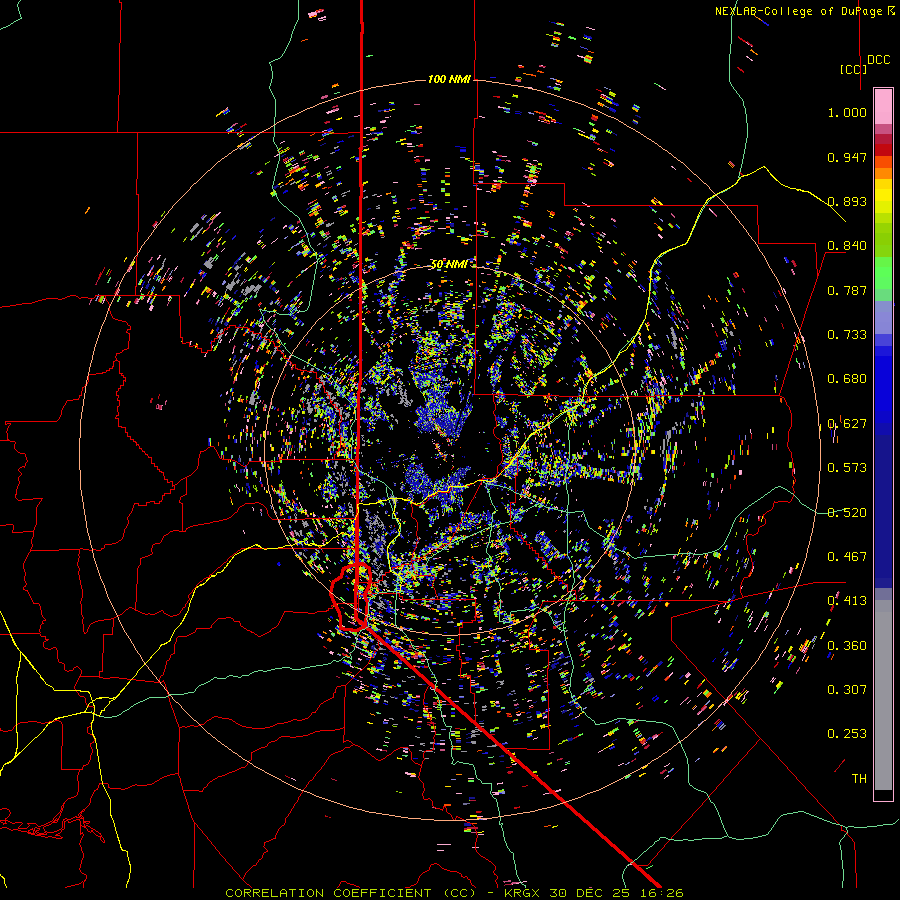The width and height of the screenshot is (900, 900).
Task: Click the 0.520 color bar value
Action: pyautogui.click(x=847, y=513)
